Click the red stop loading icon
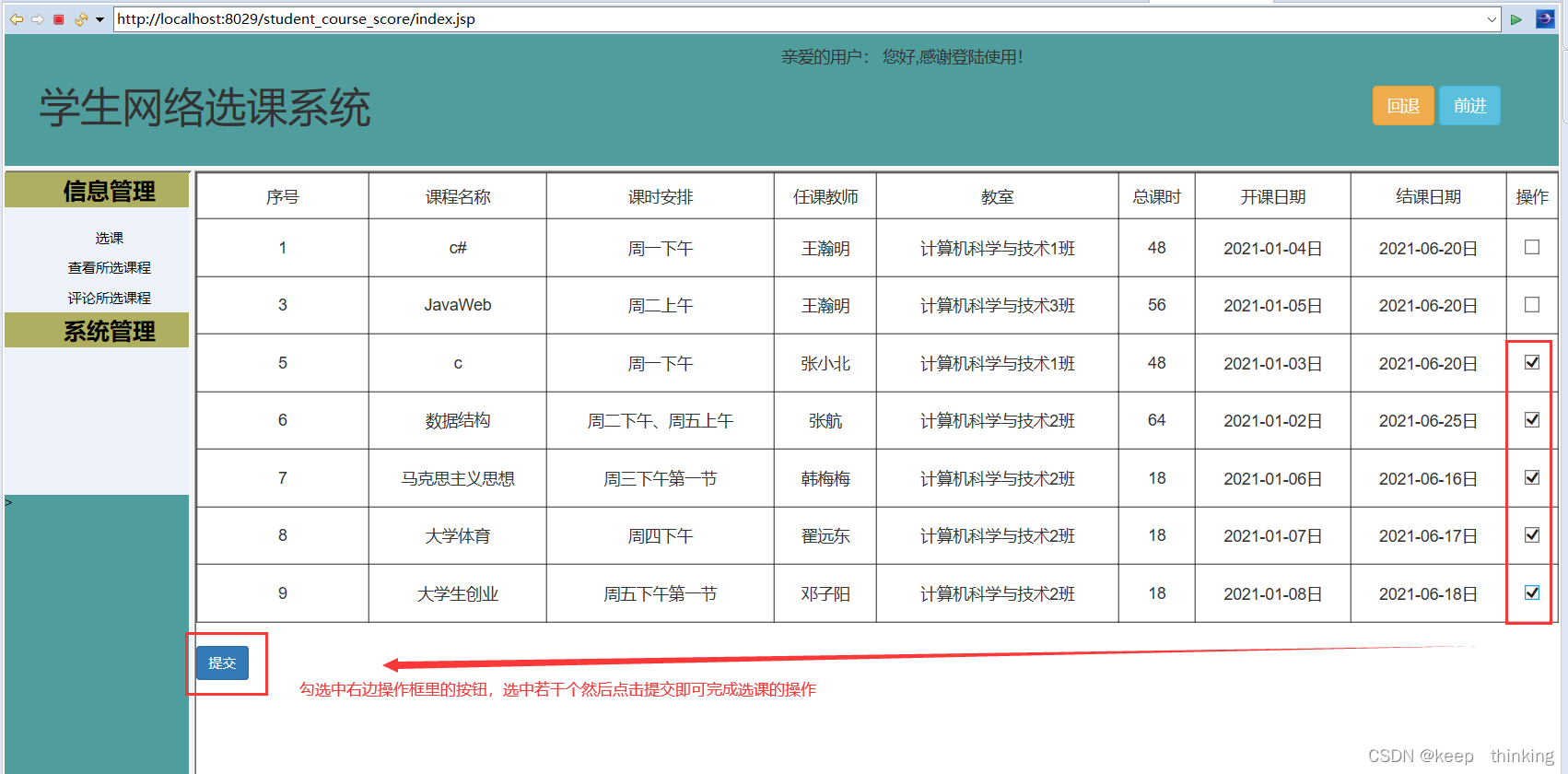Screen dimensions: 1568x774 tap(59, 19)
